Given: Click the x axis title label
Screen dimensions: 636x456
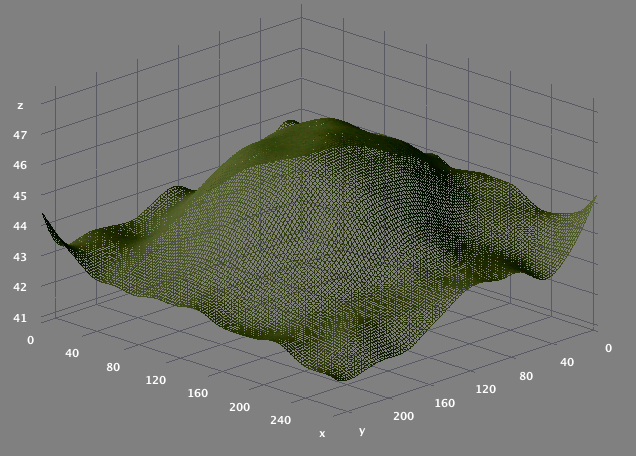Looking at the screenshot, I should (x=322, y=434).
